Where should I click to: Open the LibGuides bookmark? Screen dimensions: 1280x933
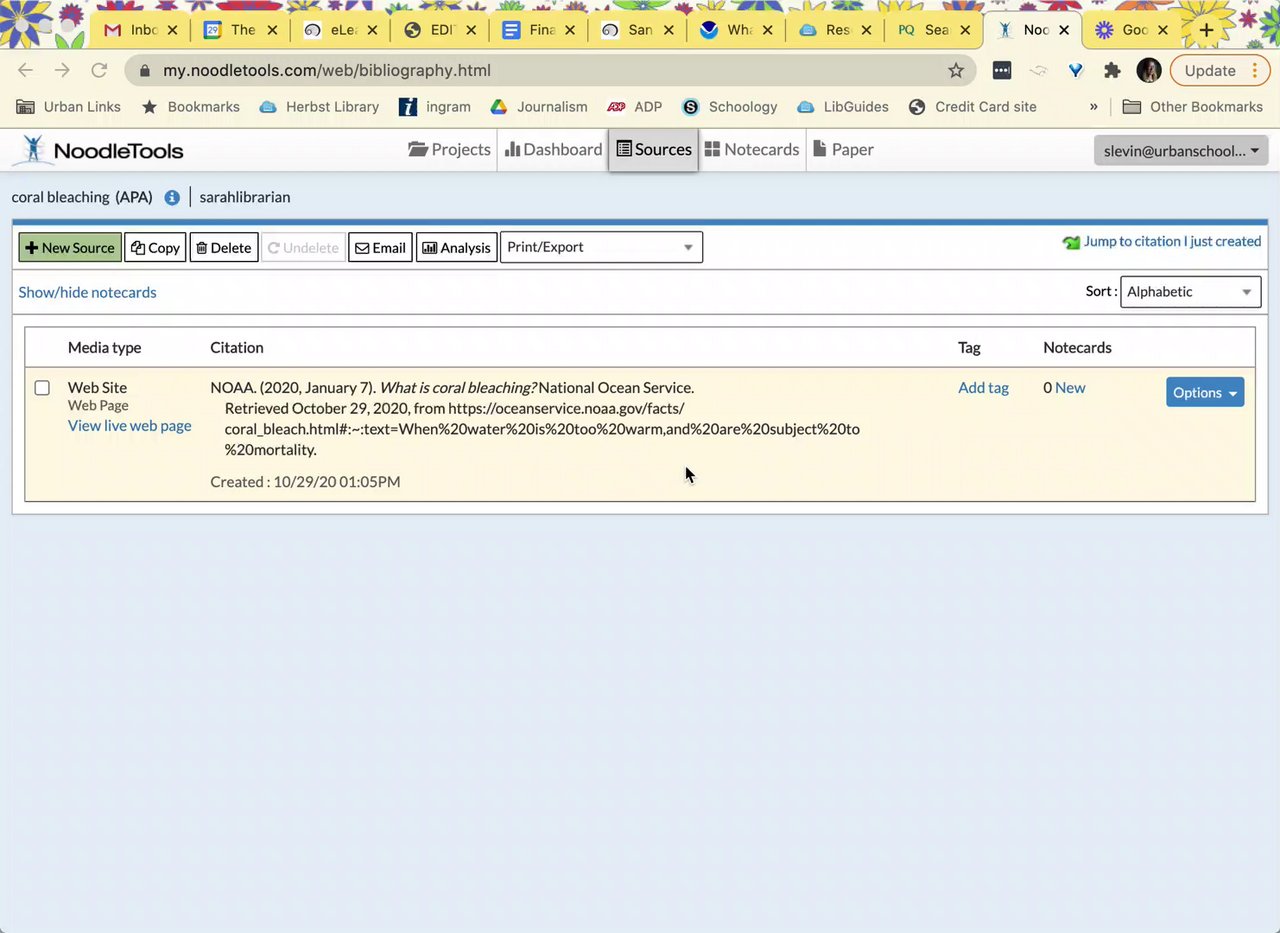[x=843, y=107]
